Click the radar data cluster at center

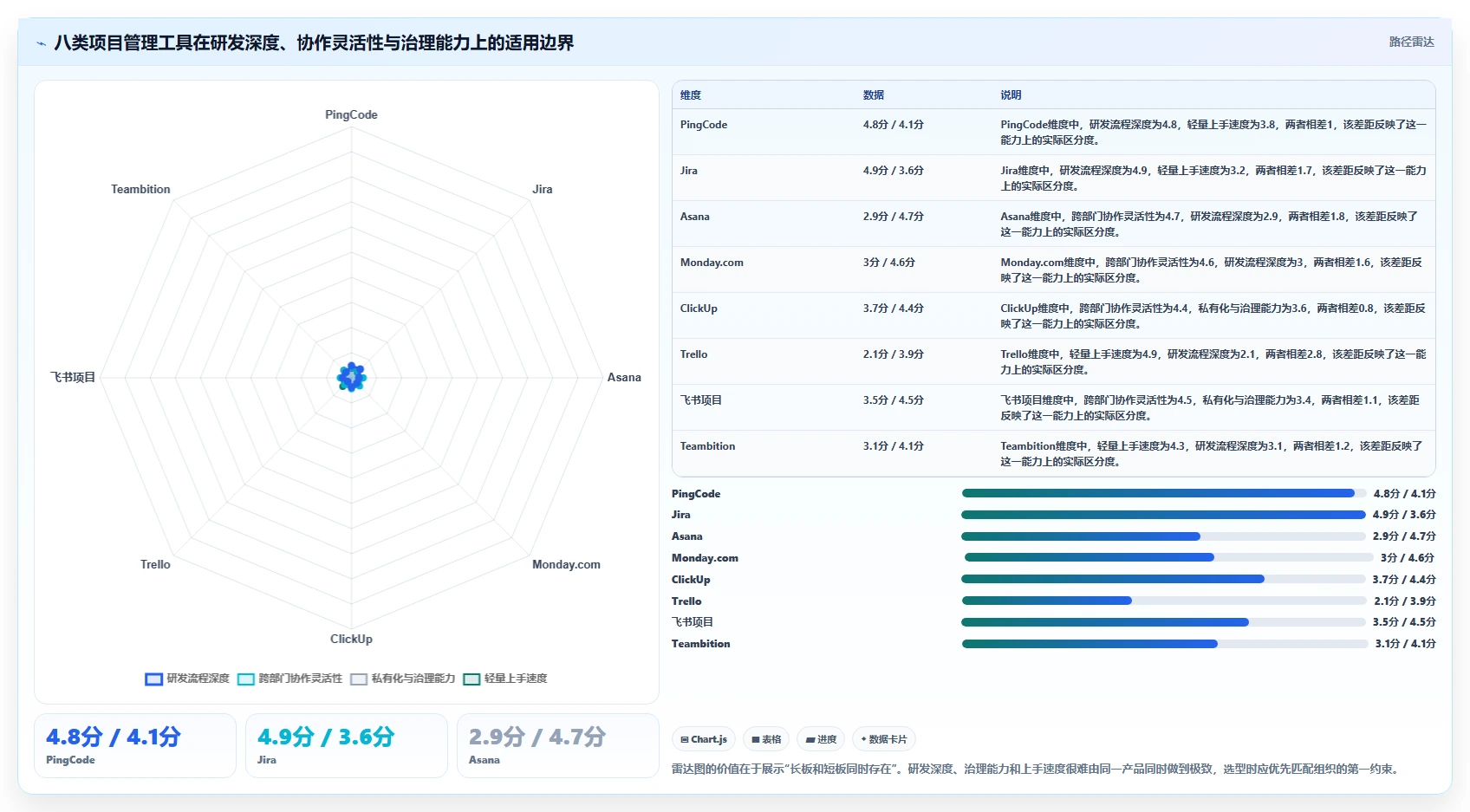pyautogui.click(x=351, y=377)
